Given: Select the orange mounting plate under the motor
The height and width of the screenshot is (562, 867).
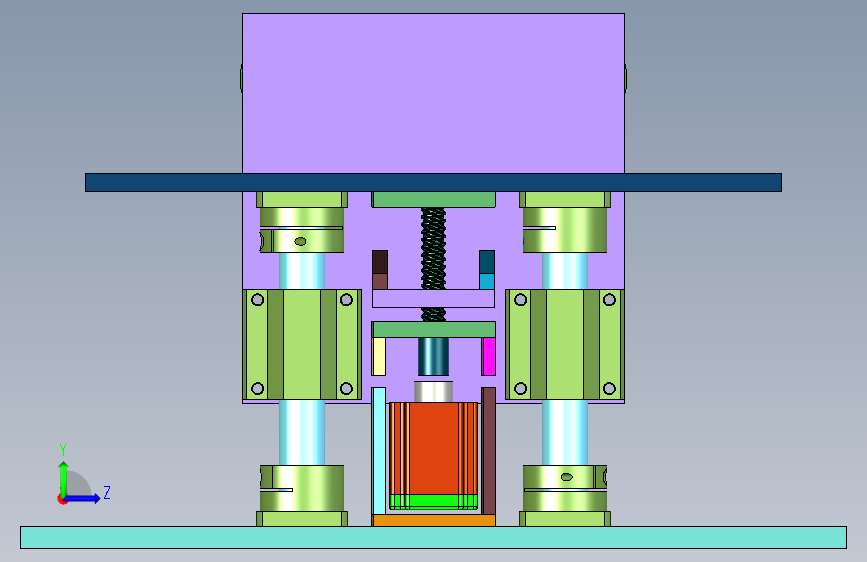Looking at the screenshot, I should click(x=434, y=521).
